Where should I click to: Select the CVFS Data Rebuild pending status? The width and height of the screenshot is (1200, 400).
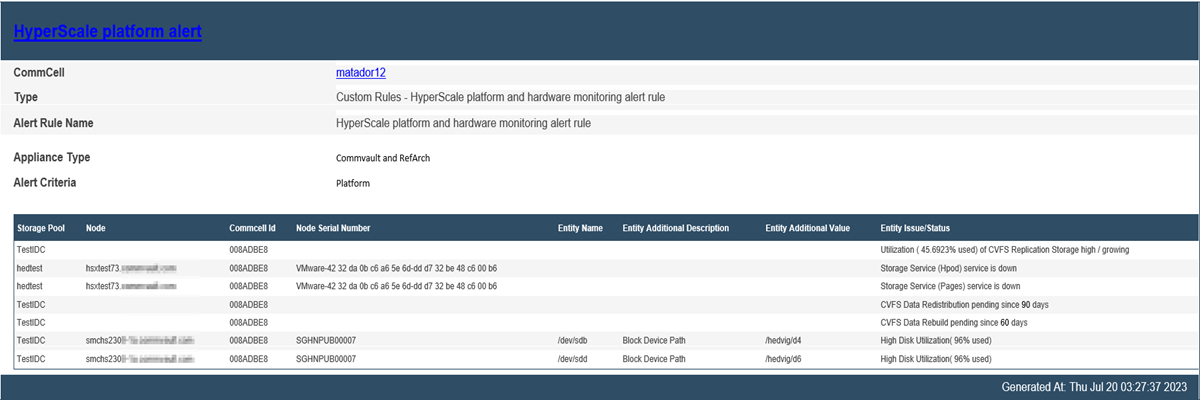click(x=953, y=323)
